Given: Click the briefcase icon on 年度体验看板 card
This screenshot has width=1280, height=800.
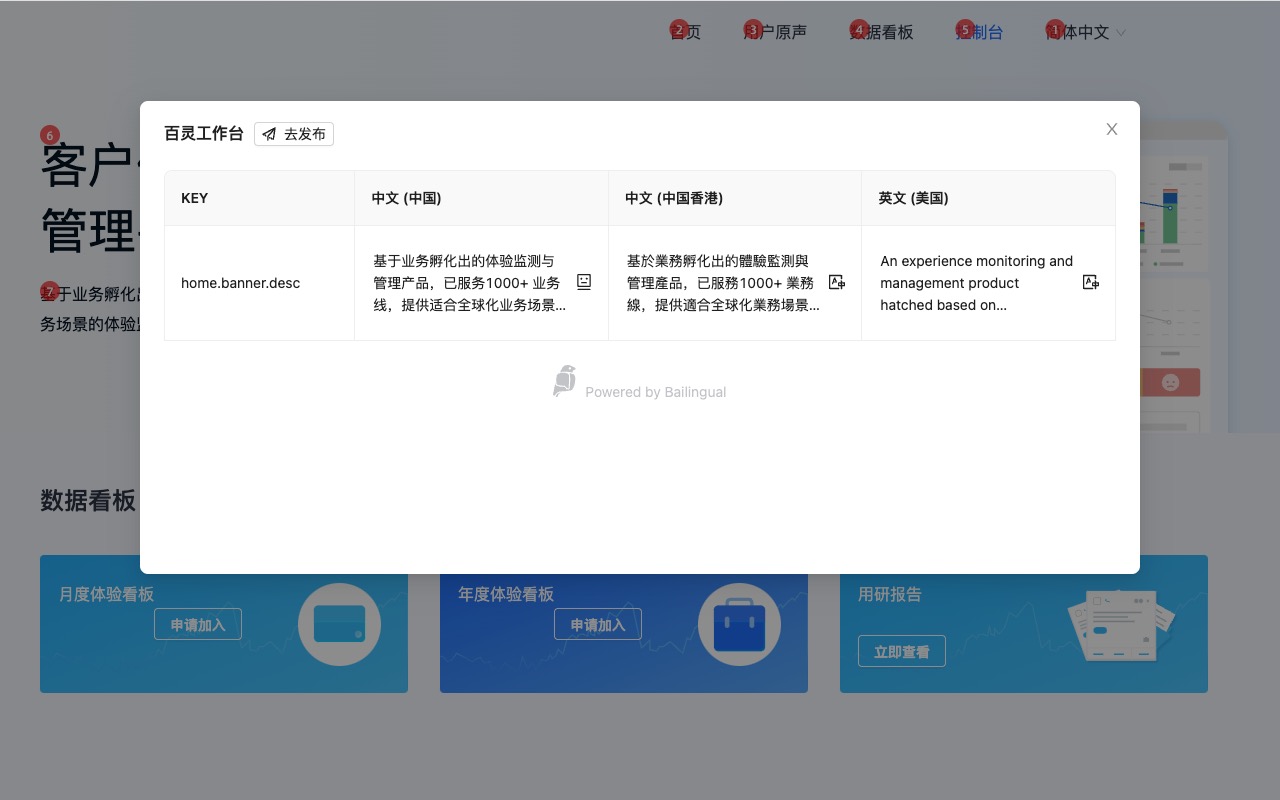Looking at the screenshot, I should [x=739, y=624].
